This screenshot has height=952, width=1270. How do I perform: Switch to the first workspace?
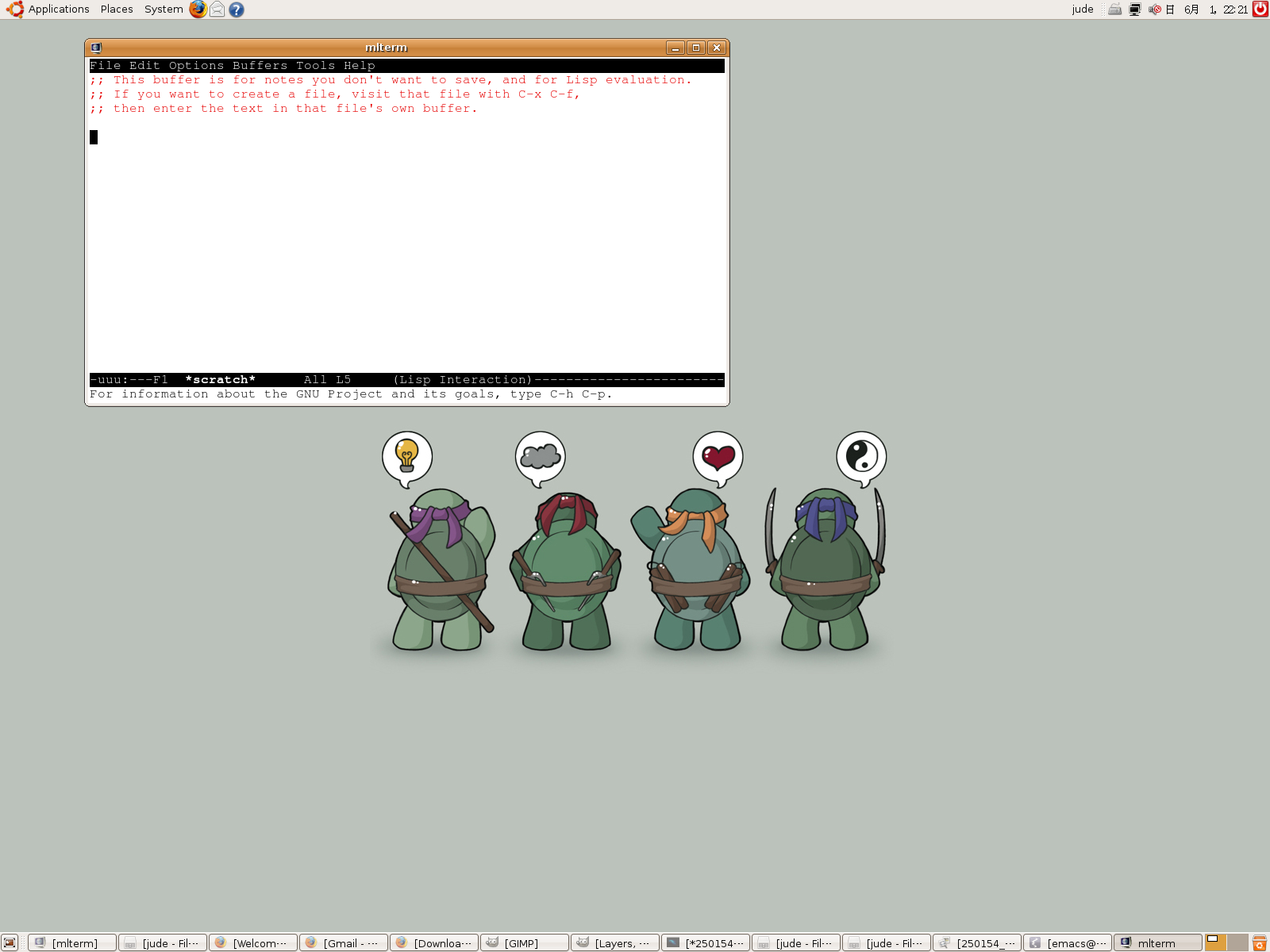[1216, 942]
